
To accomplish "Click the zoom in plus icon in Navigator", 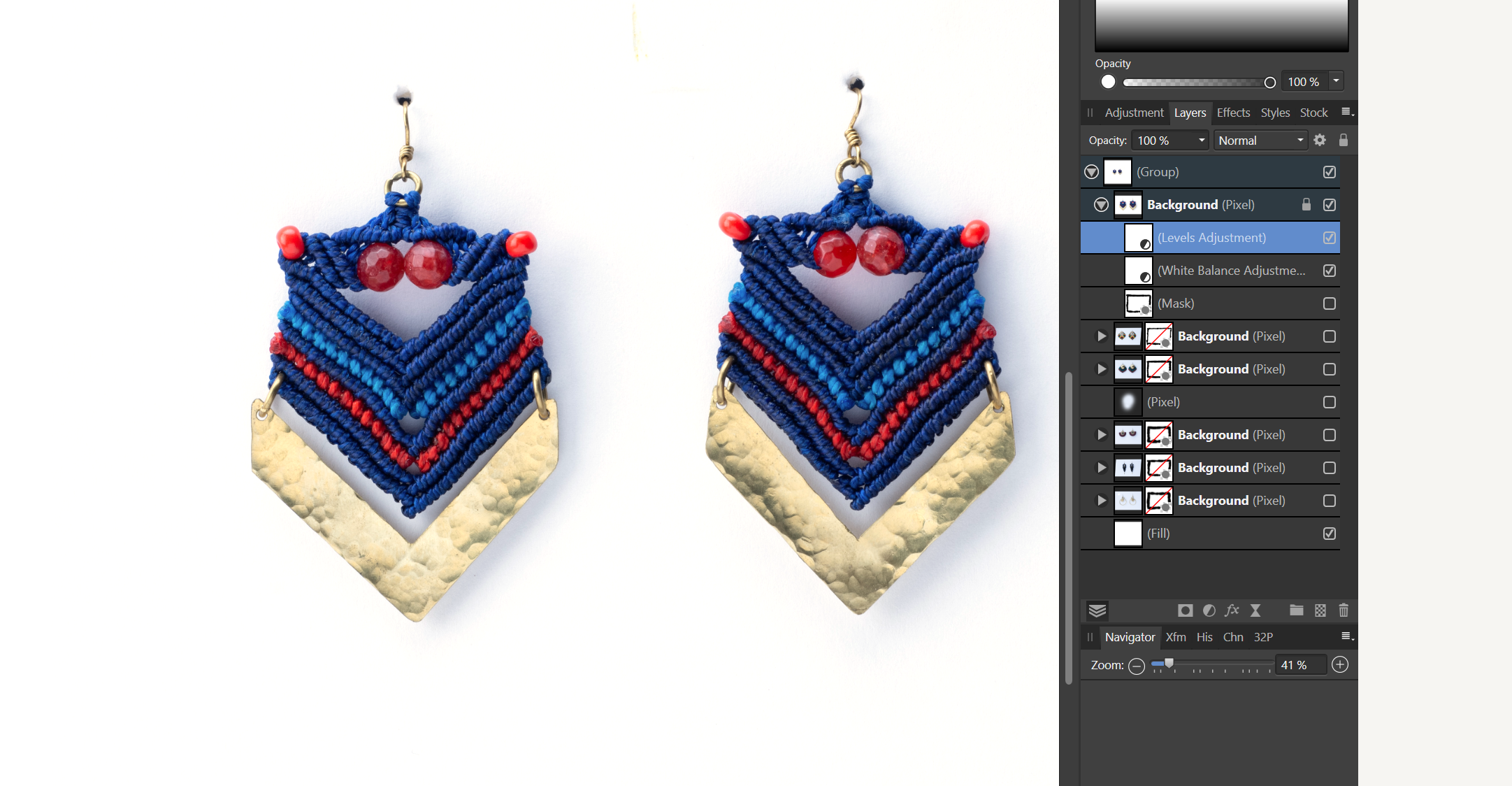I will [x=1339, y=664].
